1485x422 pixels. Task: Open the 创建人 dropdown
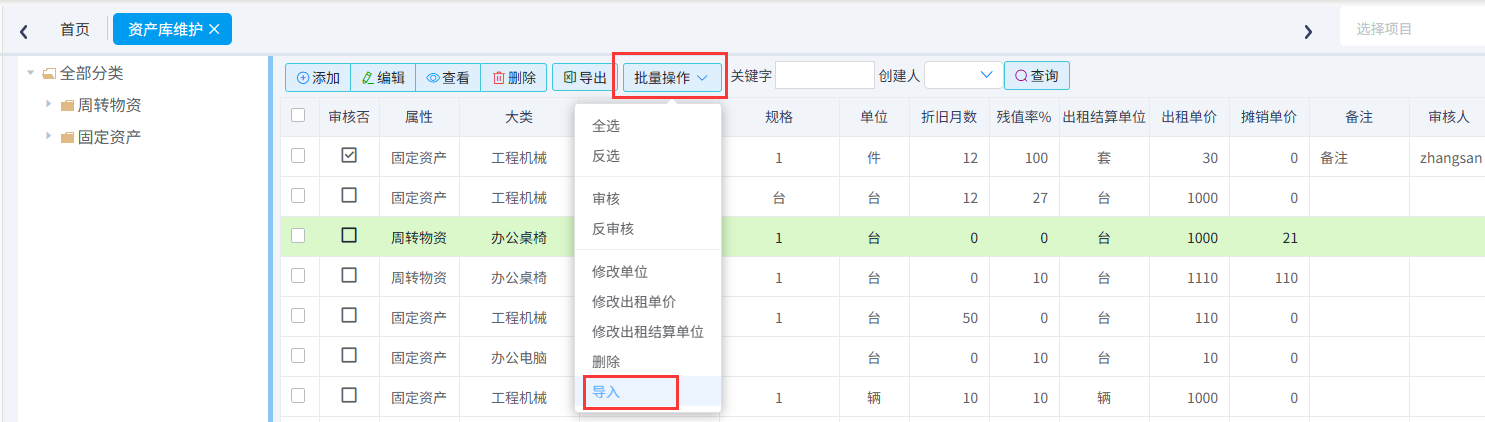(964, 76)
